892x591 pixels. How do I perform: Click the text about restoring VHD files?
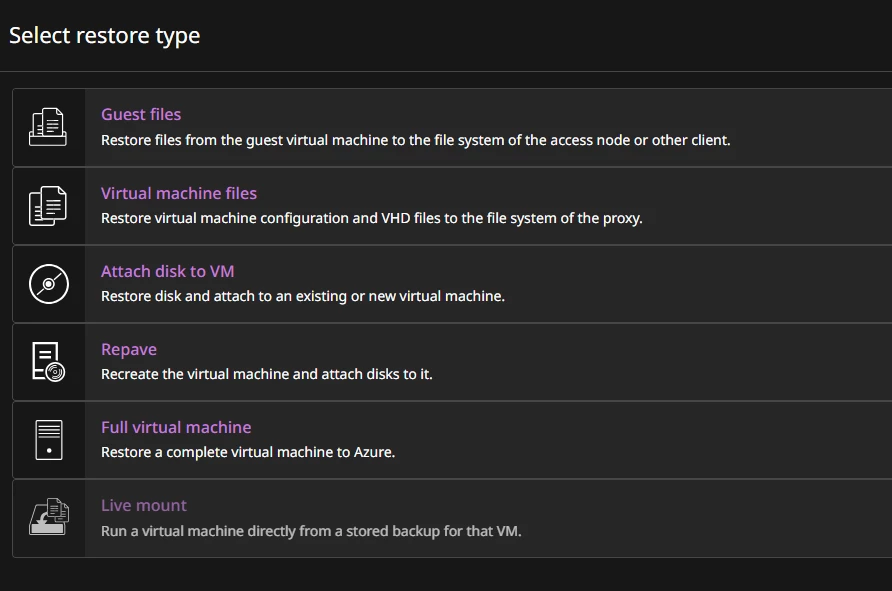pos(371,218)
